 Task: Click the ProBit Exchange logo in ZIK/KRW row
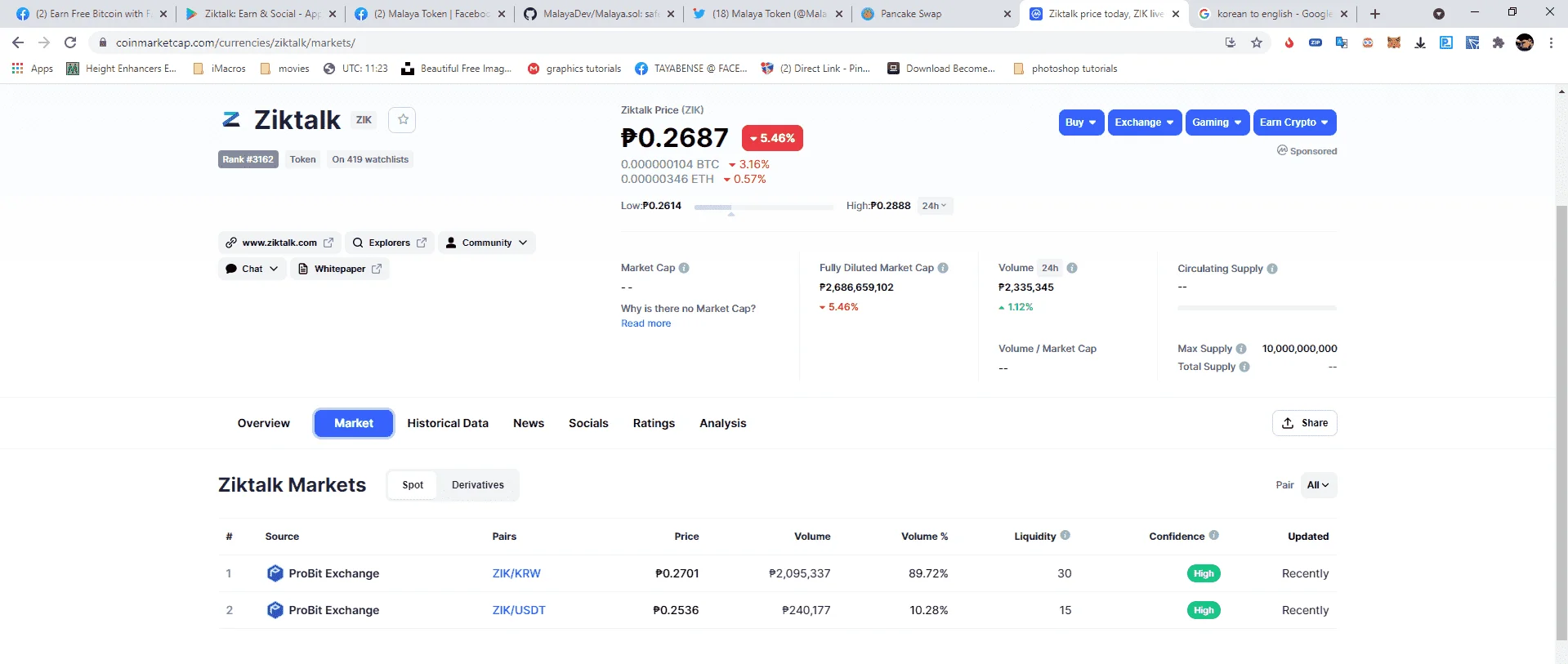[x=275, y=573]
